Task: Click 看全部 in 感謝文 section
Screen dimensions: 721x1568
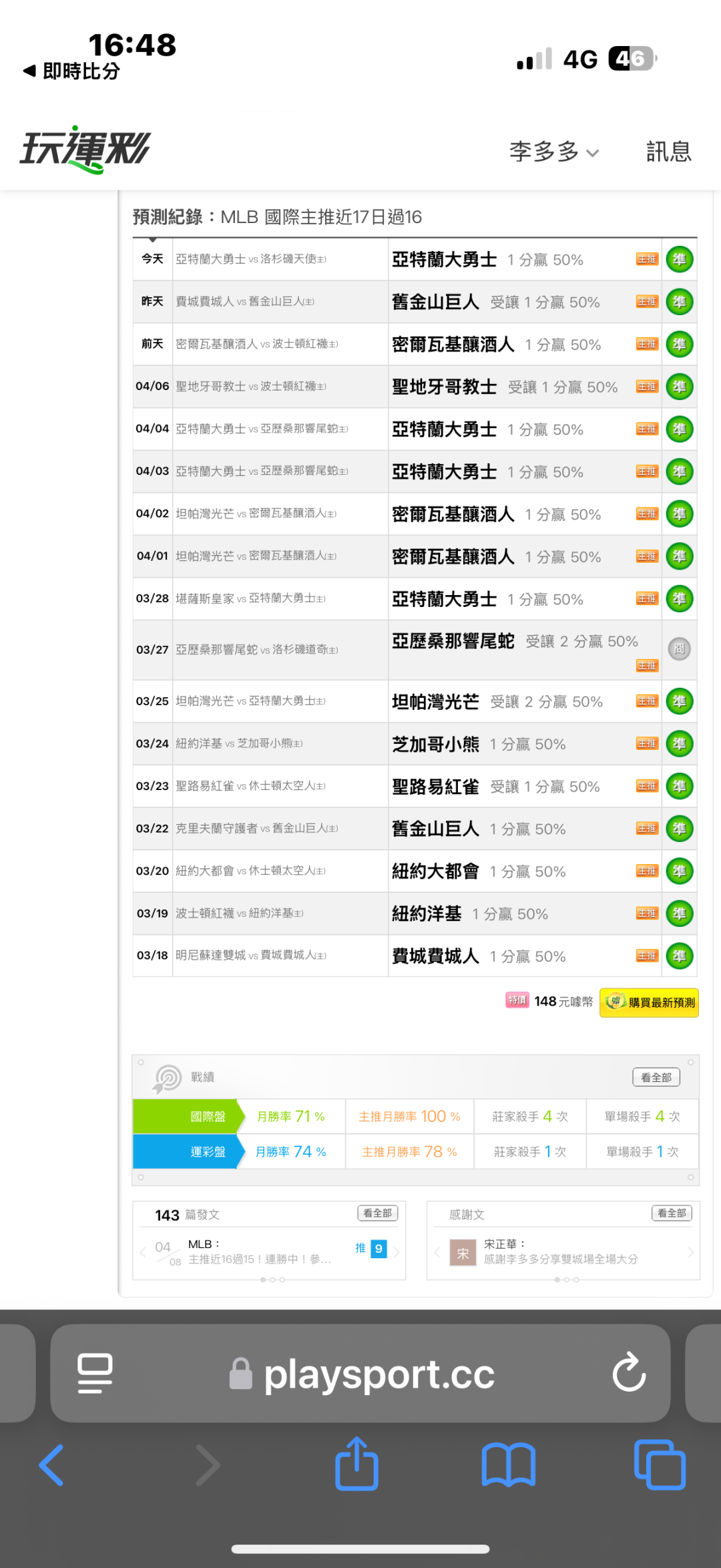Action: [672, 1213]
